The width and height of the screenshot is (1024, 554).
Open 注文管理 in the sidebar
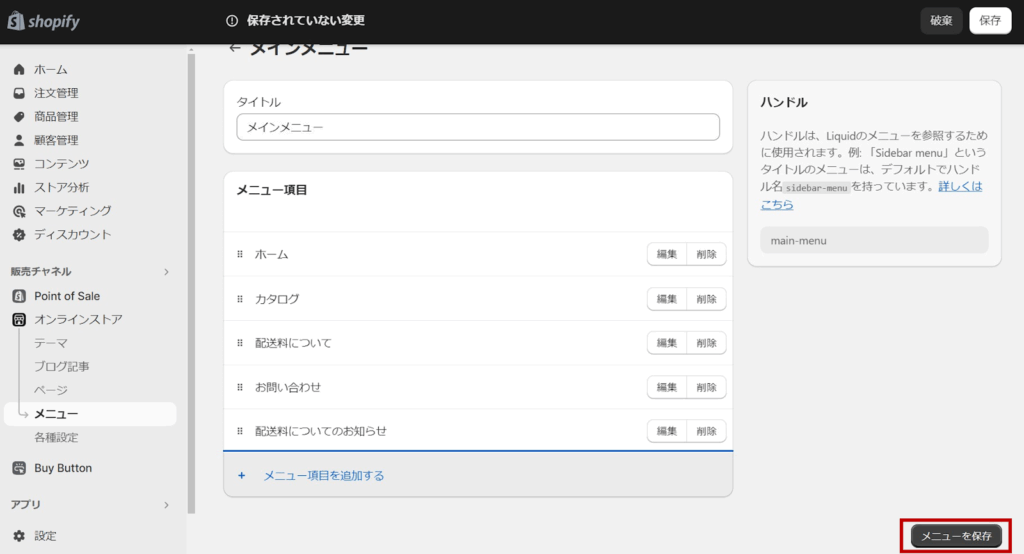pos(56,93)
